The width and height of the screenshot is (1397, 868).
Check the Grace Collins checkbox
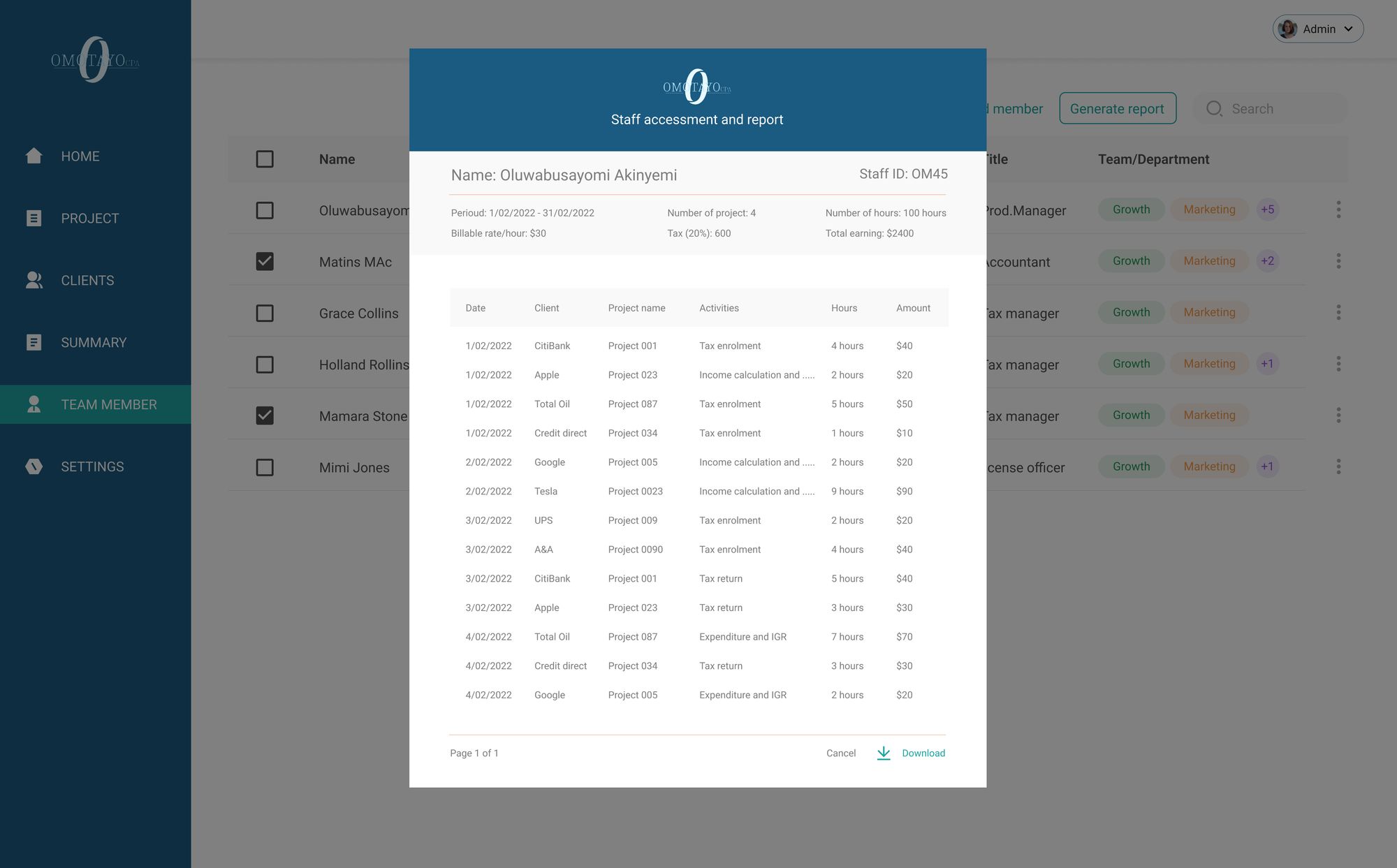pyautogui.click(x=265, y=313)
